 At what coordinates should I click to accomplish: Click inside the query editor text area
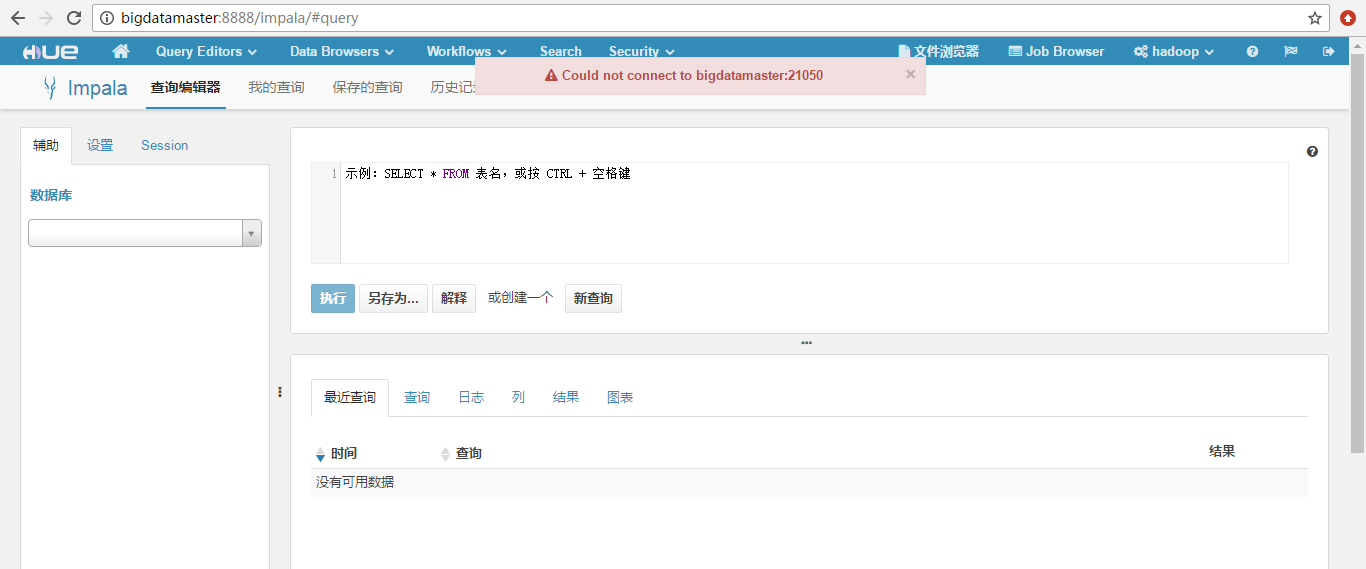[x=814, y=213]
